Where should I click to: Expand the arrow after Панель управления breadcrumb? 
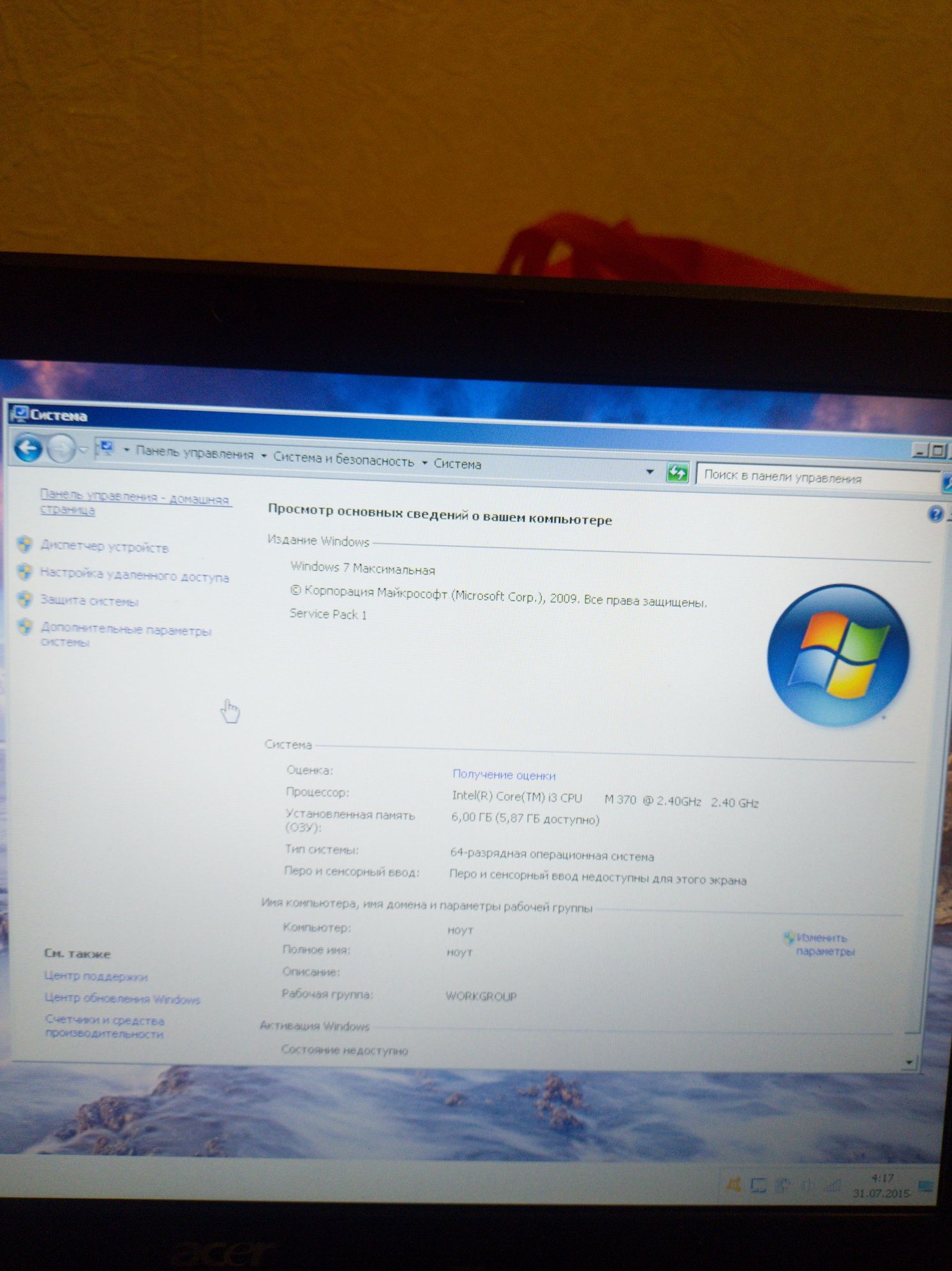point(264,456)
